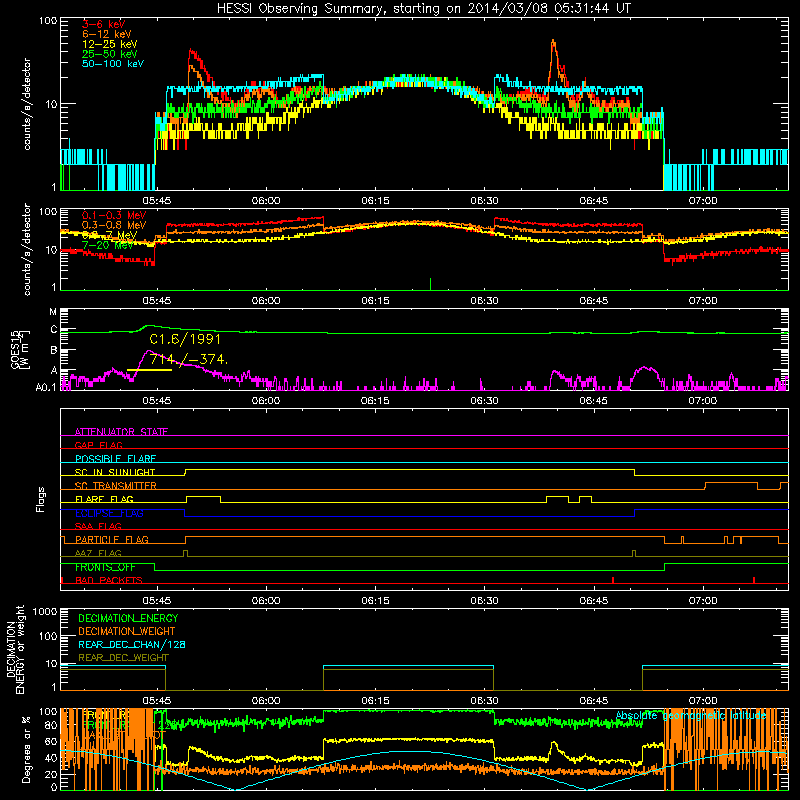Click the first FLARE FLAG pulse near 05:50
This screenshot has height=800, width=800.
click(204, 499)
